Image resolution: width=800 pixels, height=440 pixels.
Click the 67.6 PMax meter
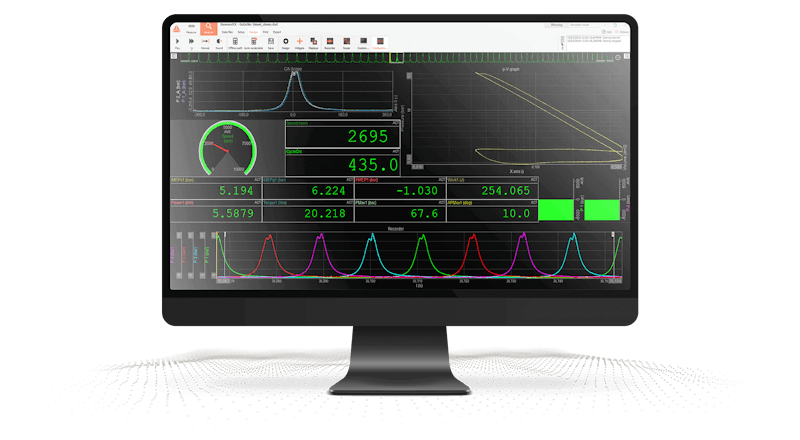point(400,211)
